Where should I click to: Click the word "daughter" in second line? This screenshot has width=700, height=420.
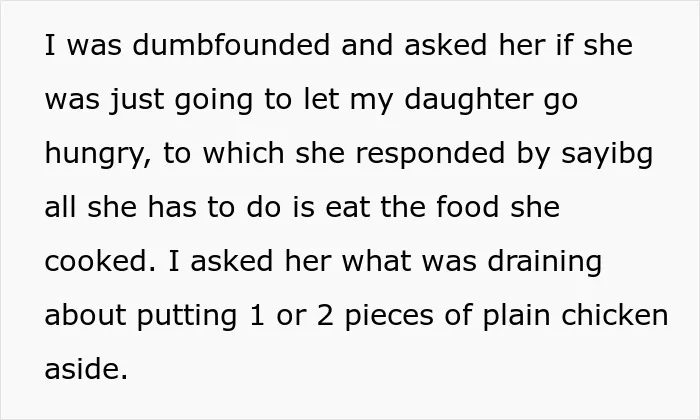[x=468, y=101]
